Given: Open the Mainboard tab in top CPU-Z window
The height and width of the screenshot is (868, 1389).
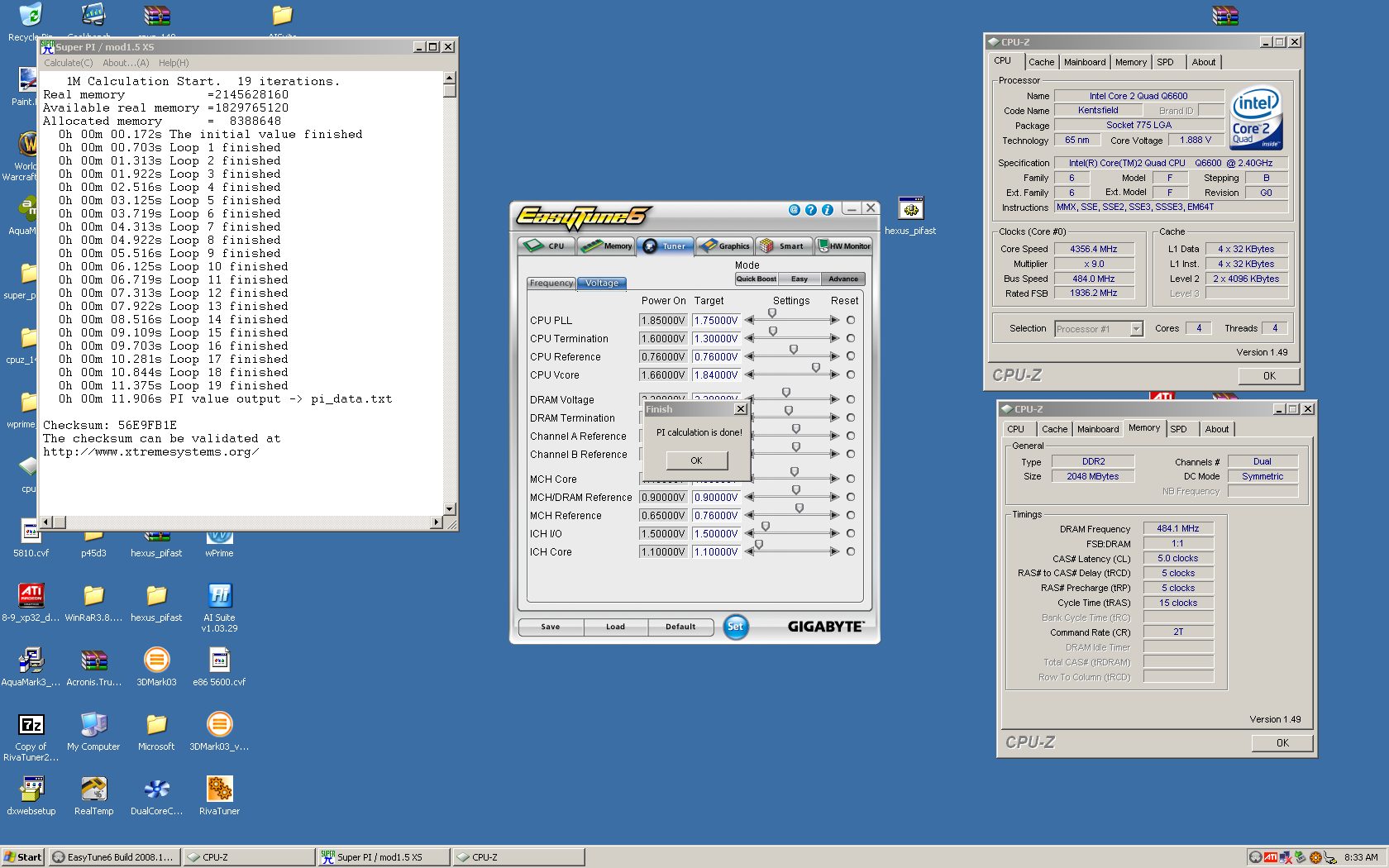Looking at the screenshot, I should coord(1085,62).
